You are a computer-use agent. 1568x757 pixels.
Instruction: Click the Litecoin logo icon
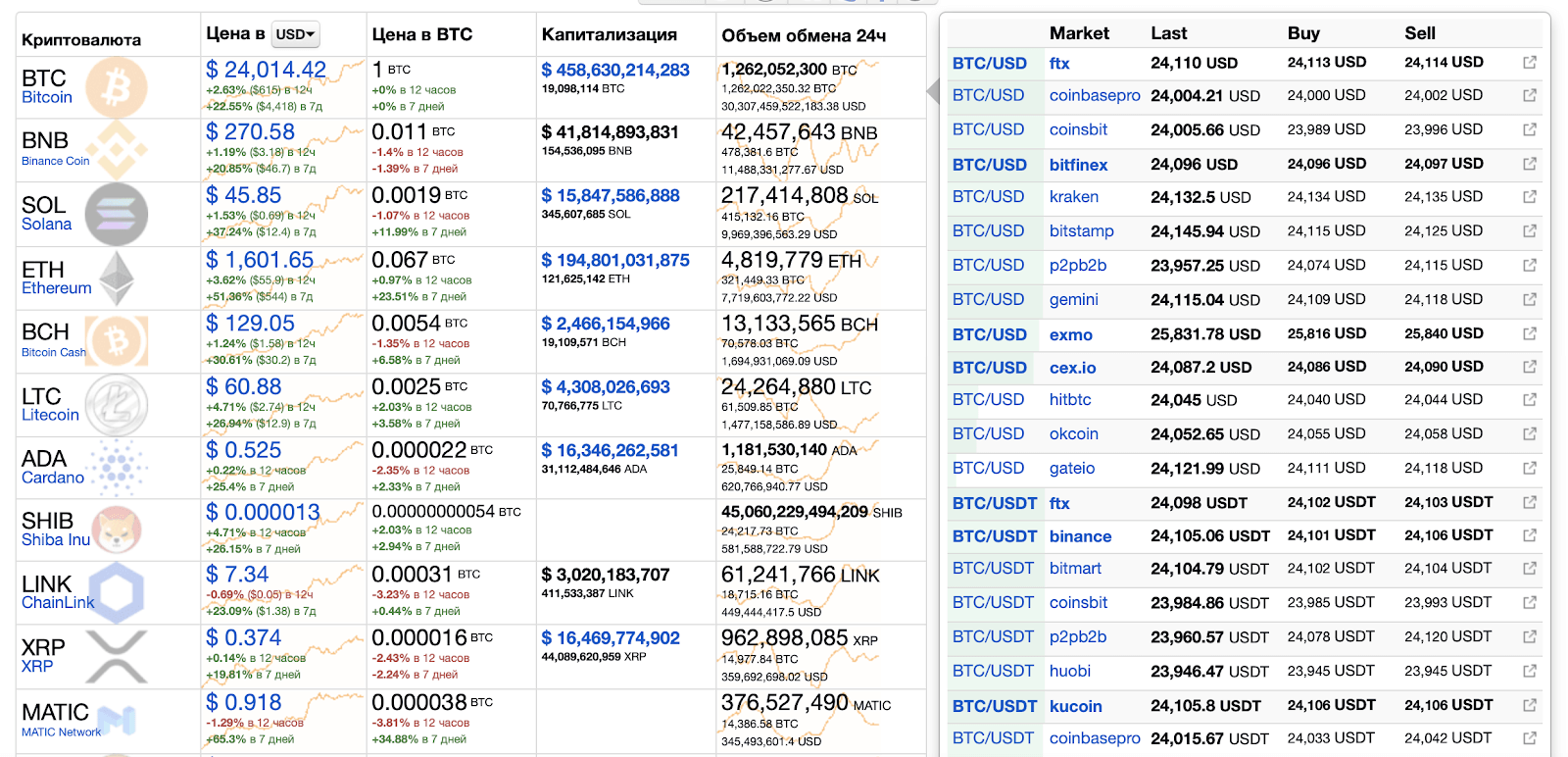tap(117, 405)
